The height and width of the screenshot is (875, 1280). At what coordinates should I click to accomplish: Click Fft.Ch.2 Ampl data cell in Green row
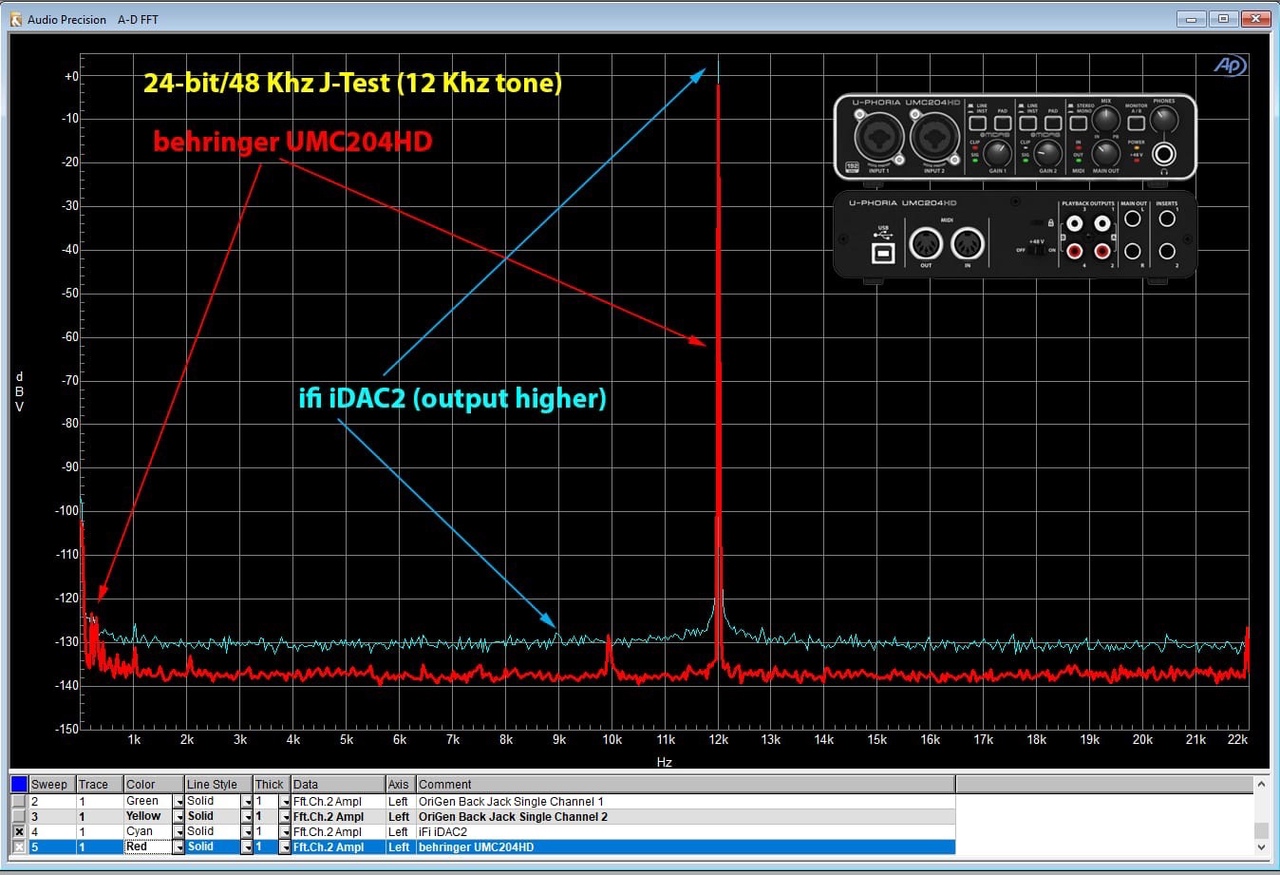pyautogui.click(x=338, y=802)
